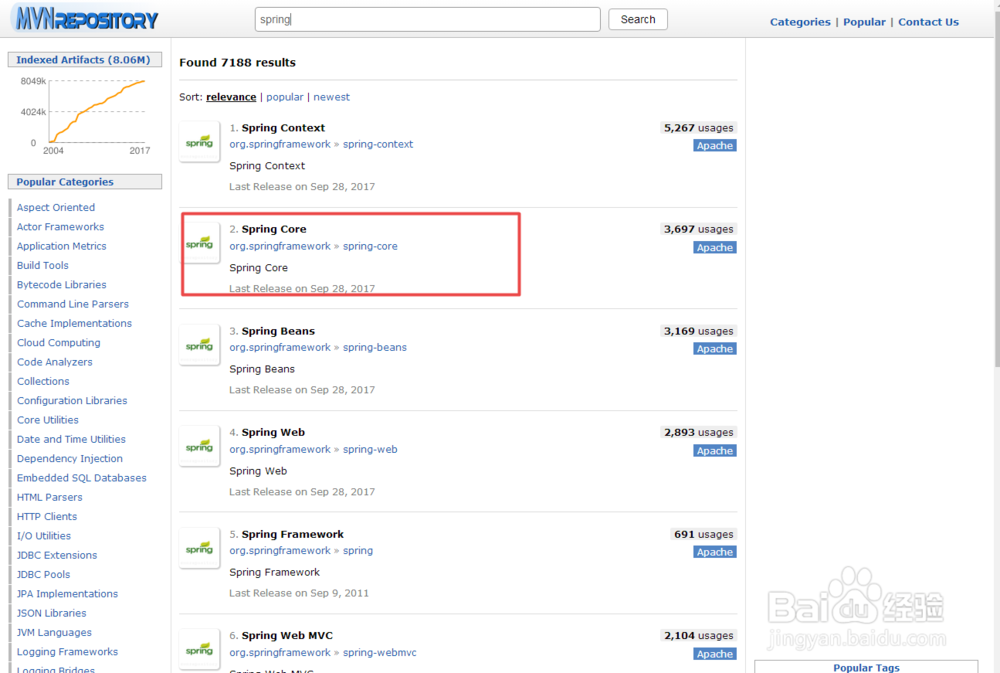Click 2,104 usages for Spring Web MVC

[x=698, y=635]
